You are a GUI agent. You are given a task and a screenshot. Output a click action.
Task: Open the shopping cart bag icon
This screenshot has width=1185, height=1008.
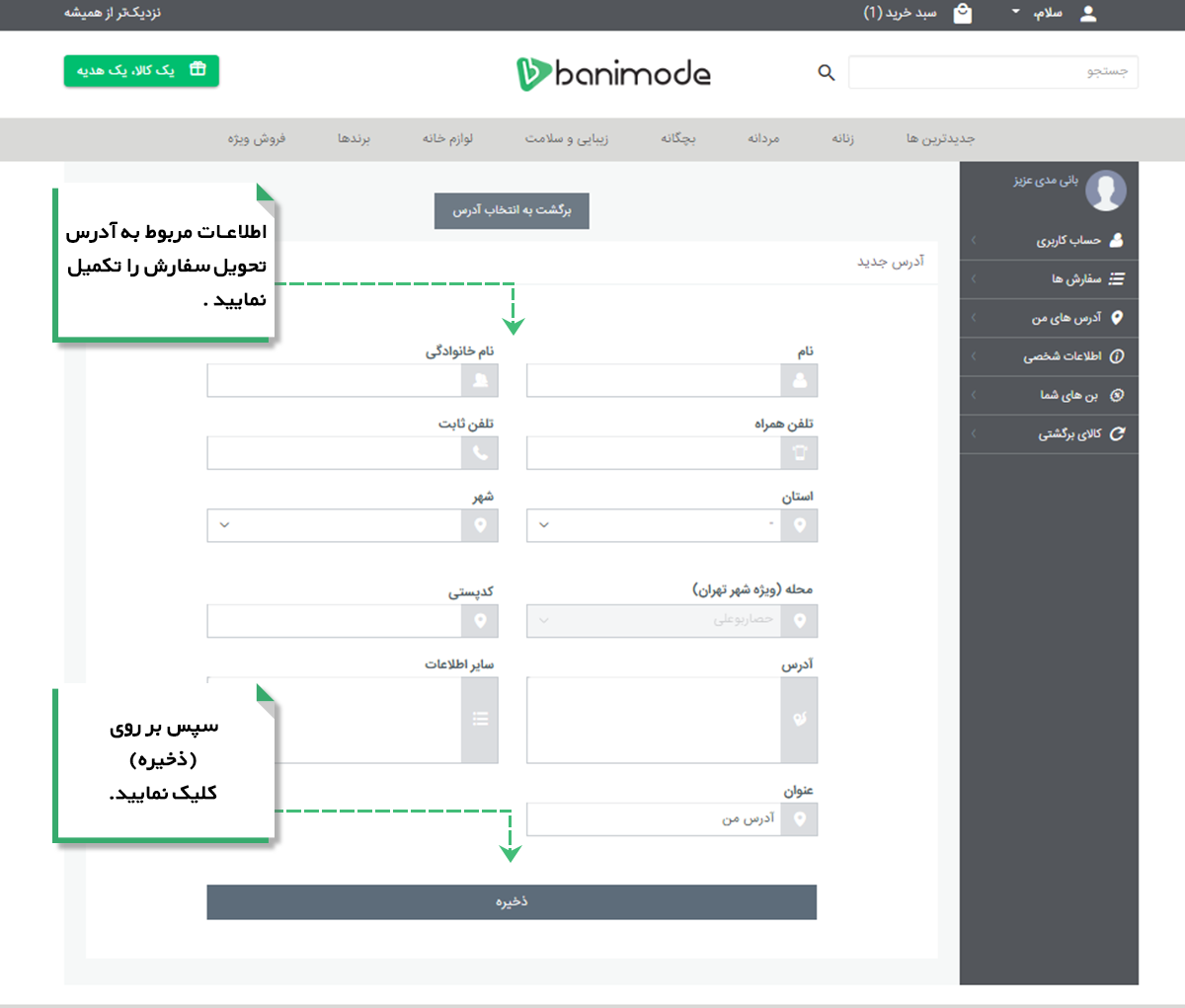963,13
